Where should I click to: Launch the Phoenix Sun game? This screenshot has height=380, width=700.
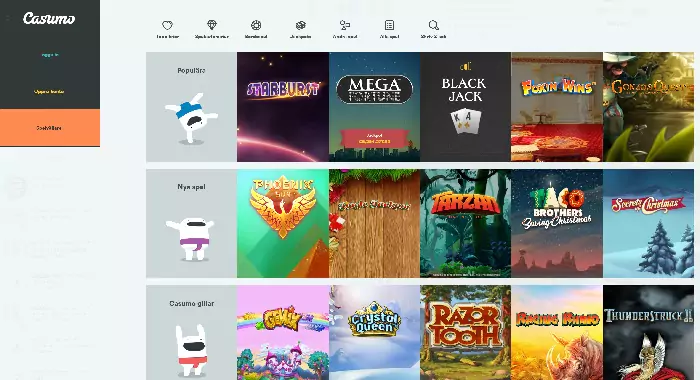283,223
